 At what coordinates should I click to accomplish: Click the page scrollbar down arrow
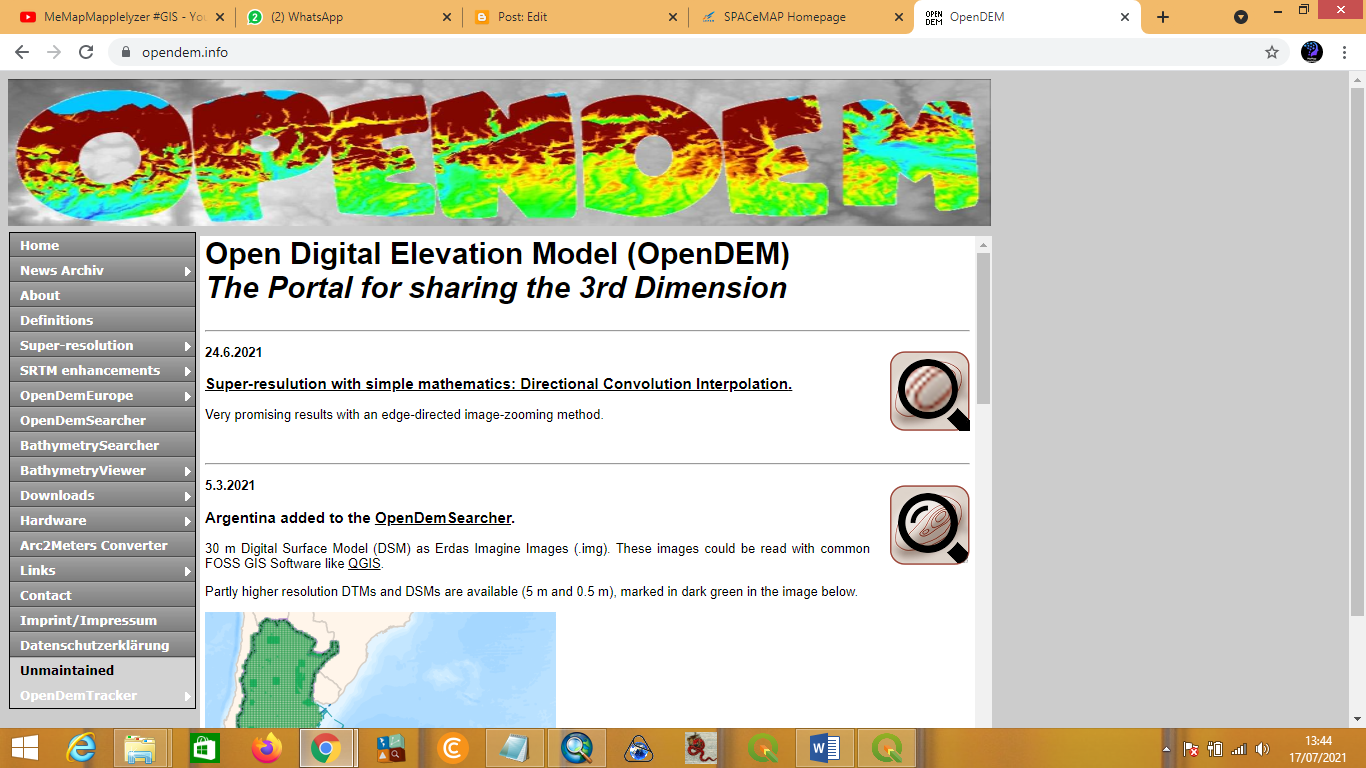click(x=1357, y=718)
